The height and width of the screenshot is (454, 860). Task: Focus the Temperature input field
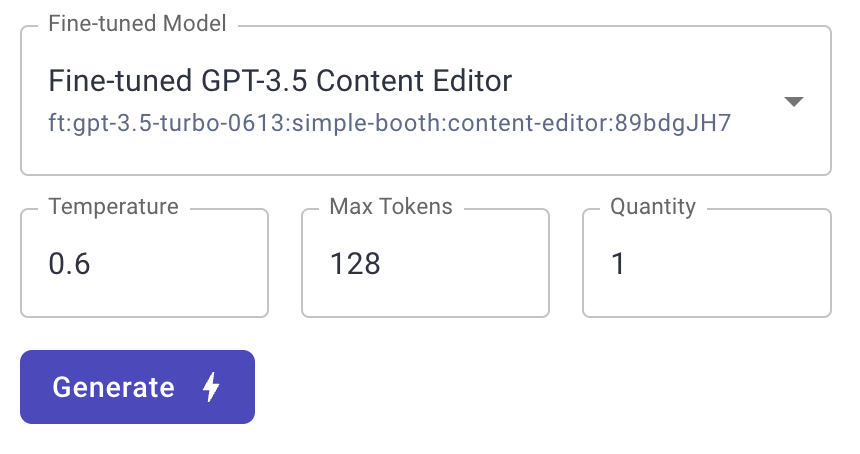[144, 264]
